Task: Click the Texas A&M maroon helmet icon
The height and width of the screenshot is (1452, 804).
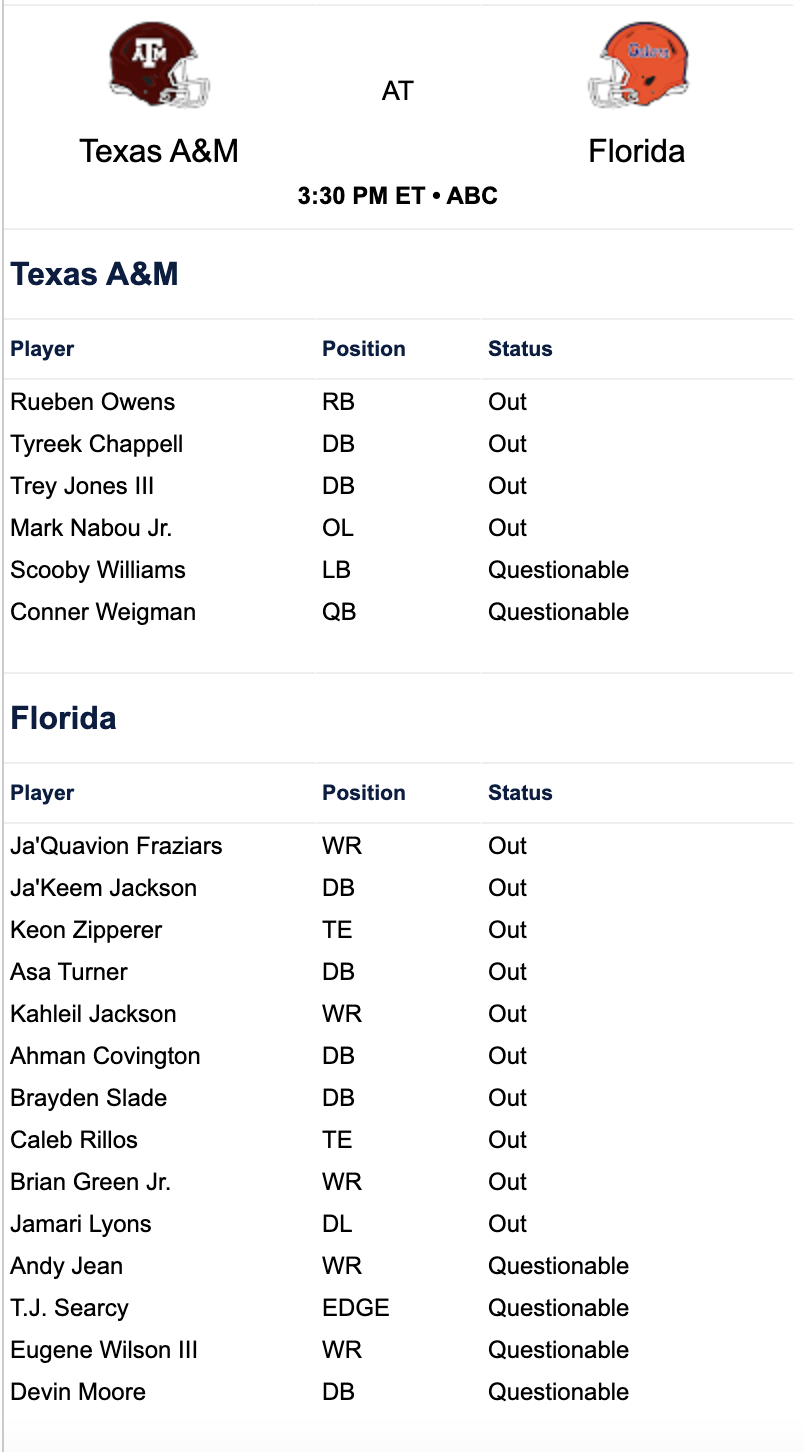Action: (159, 65)
